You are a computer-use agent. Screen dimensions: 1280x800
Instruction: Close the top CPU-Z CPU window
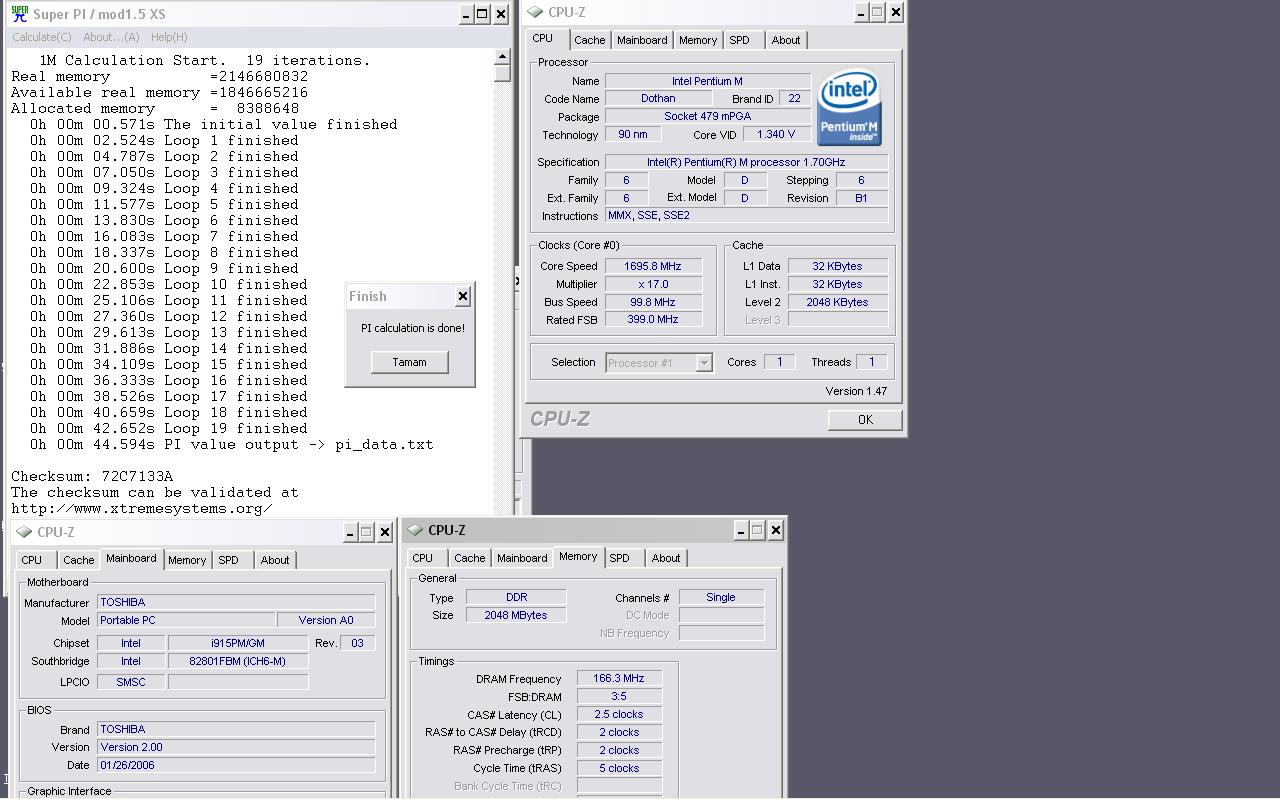[896, 12]
